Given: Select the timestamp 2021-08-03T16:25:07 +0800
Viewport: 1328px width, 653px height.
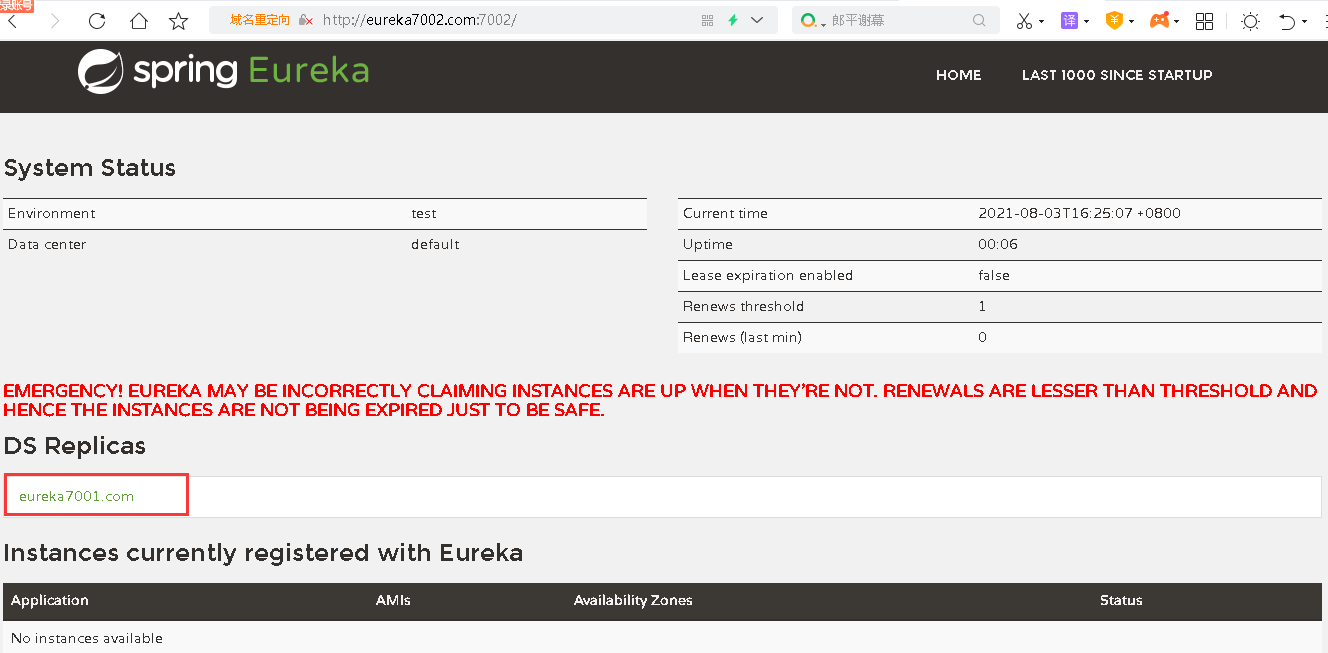Looking at the screenshot, I should click(1079, 213).
